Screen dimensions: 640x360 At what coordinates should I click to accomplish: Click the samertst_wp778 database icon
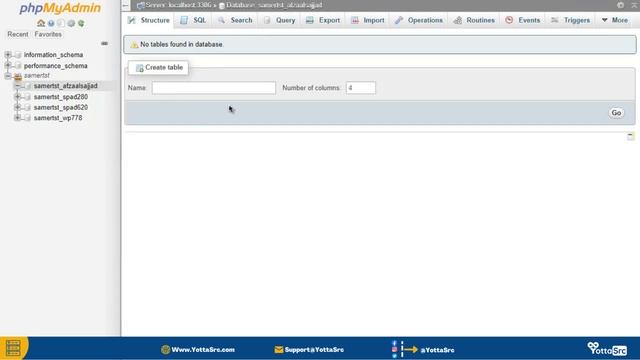click(28, 118)
